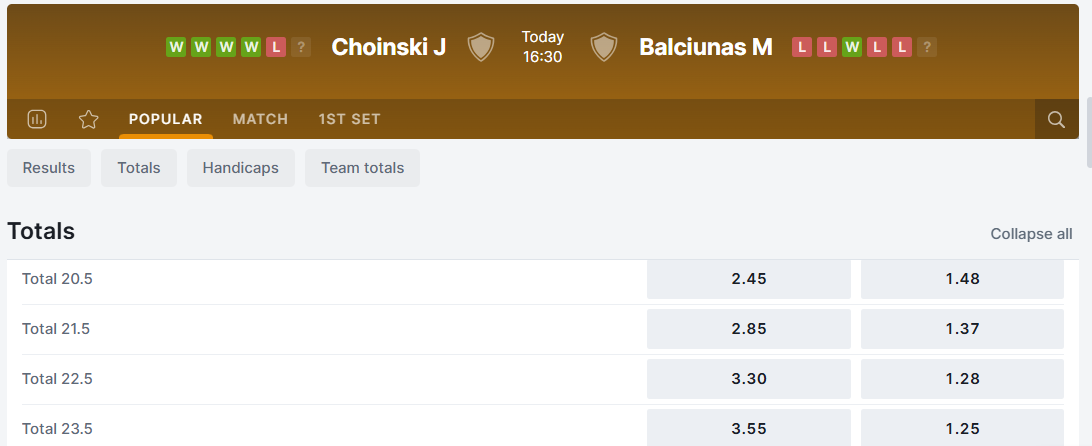Collapse the Totals section header
This screenshot has width=1092, height=446.
(x=41, y=232)
